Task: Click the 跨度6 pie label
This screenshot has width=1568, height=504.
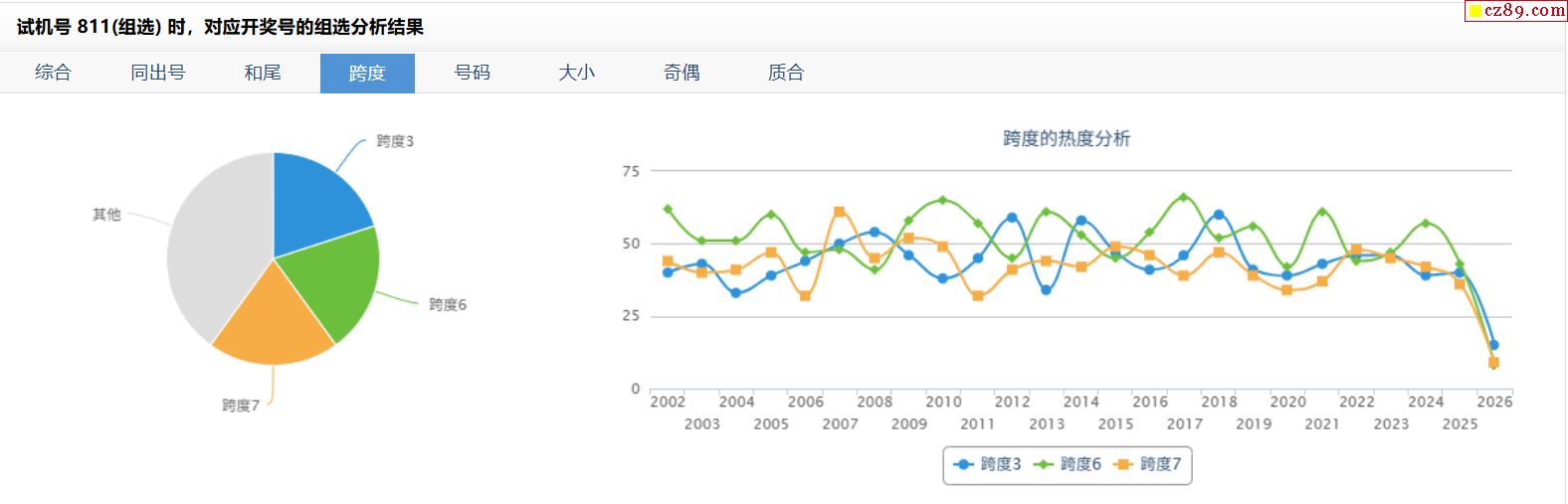Action: click(x=448, y=304)
